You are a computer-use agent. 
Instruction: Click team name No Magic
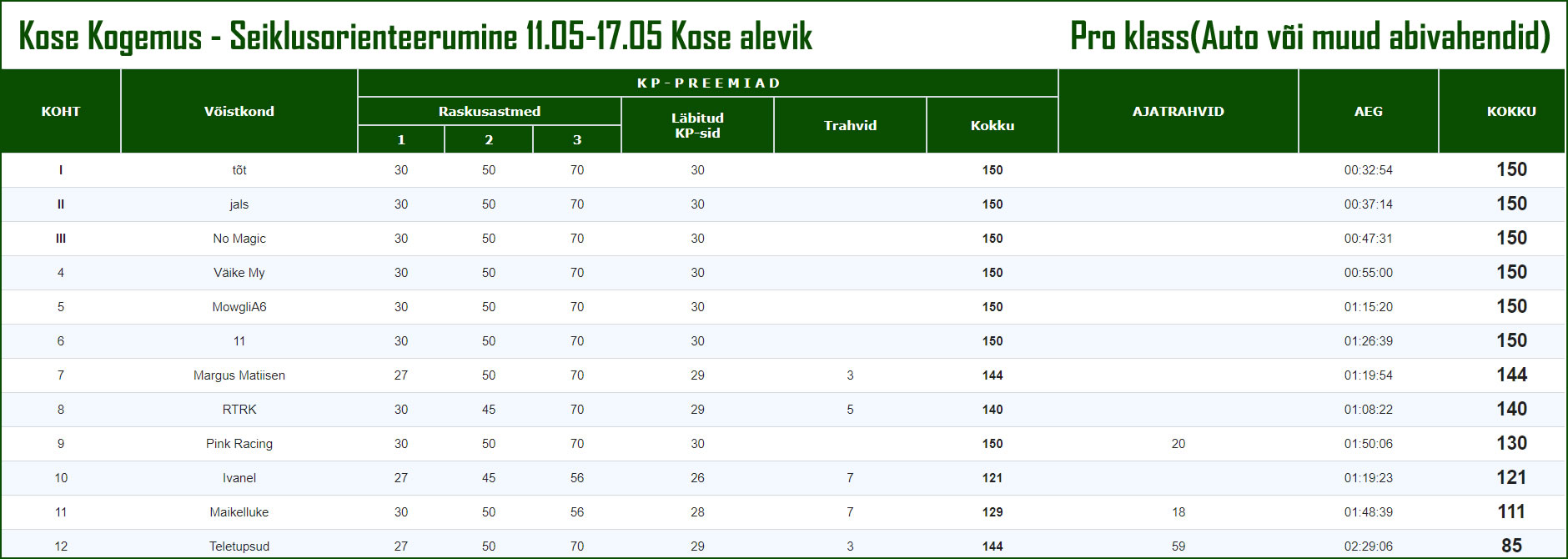(x=239, y=239)
